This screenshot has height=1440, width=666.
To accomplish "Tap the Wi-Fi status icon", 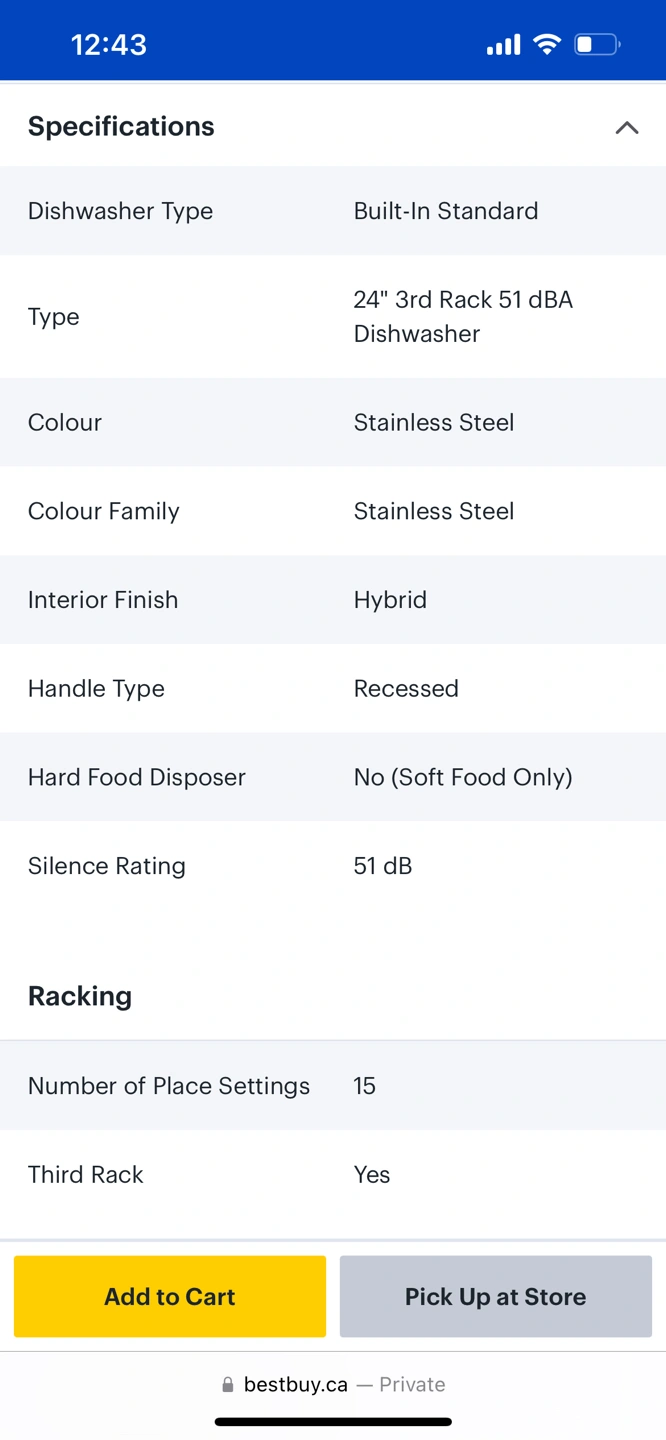I will pos(547,44).
